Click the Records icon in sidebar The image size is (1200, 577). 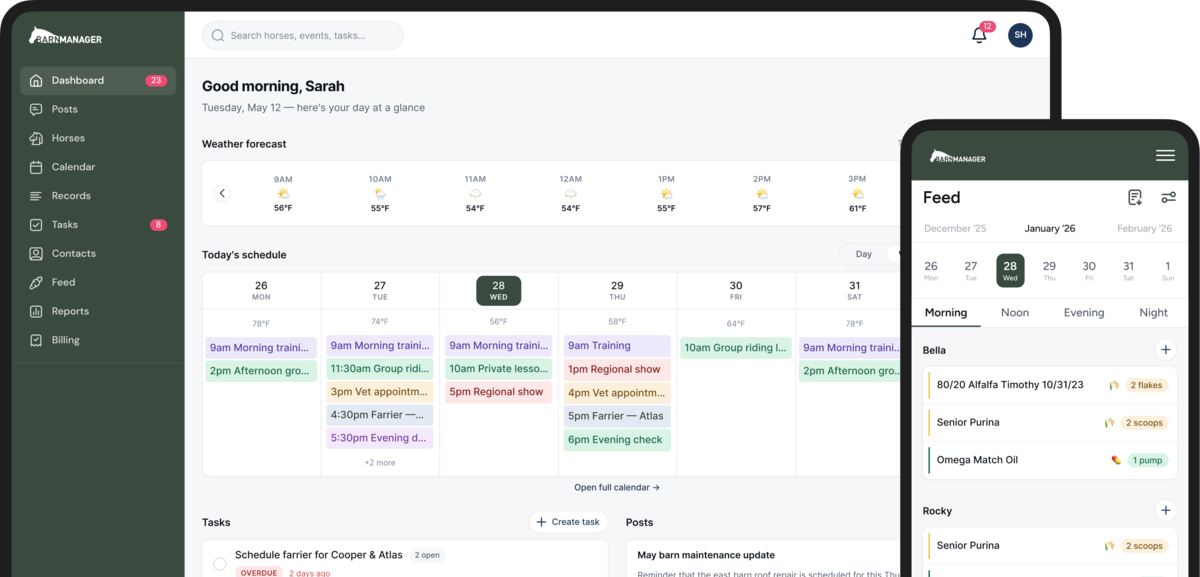coord(36,196)
